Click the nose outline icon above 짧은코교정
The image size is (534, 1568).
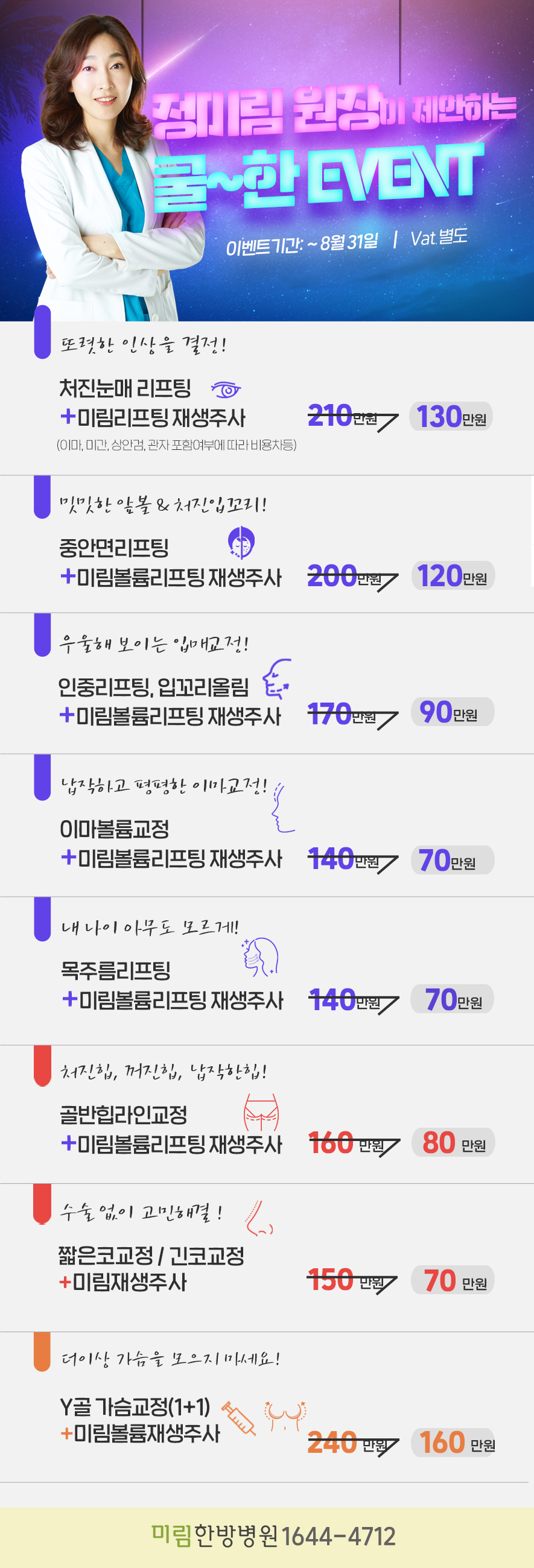coord(259,1219)
